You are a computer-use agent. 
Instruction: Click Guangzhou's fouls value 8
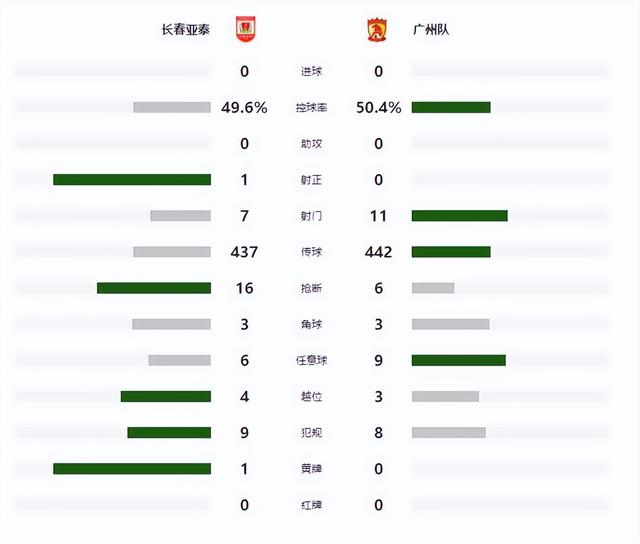point(378,433)
